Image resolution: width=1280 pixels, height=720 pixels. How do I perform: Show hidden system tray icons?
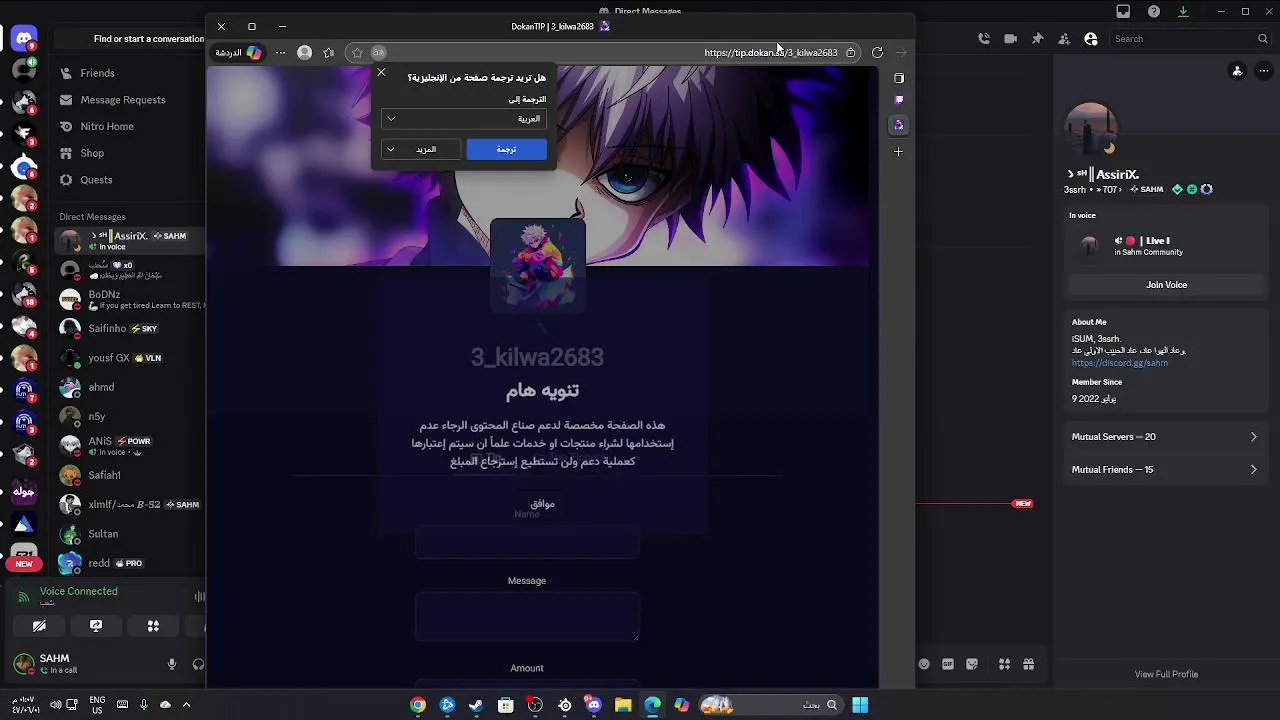[186, 705]
